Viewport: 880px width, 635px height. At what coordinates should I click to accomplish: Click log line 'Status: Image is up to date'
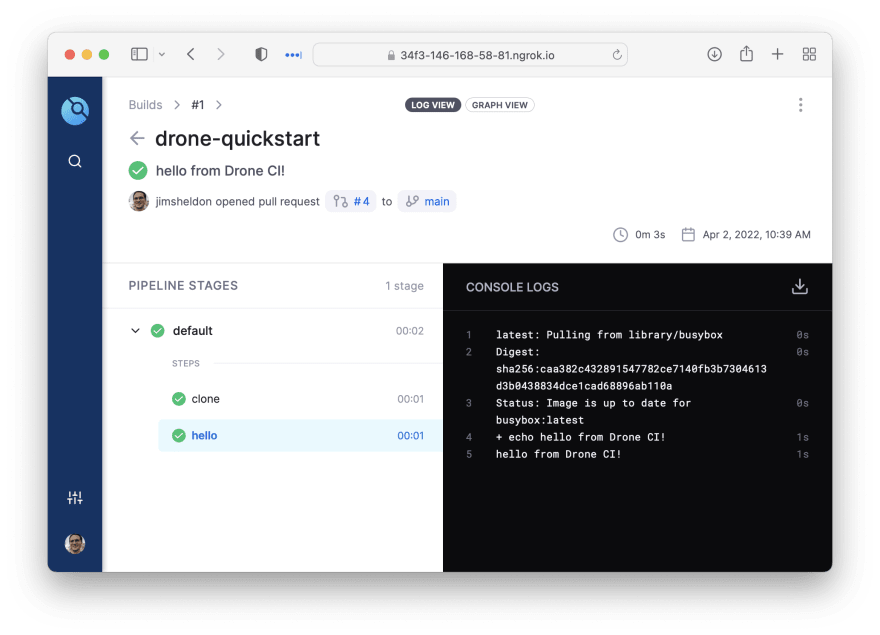click(x=593, y=411)
